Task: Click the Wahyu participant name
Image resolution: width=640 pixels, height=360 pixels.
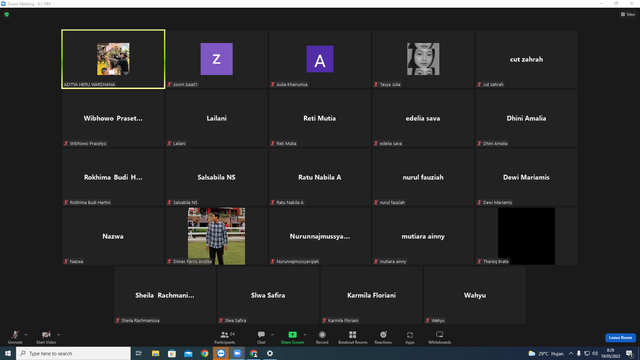Action: (x=475, y=295)
